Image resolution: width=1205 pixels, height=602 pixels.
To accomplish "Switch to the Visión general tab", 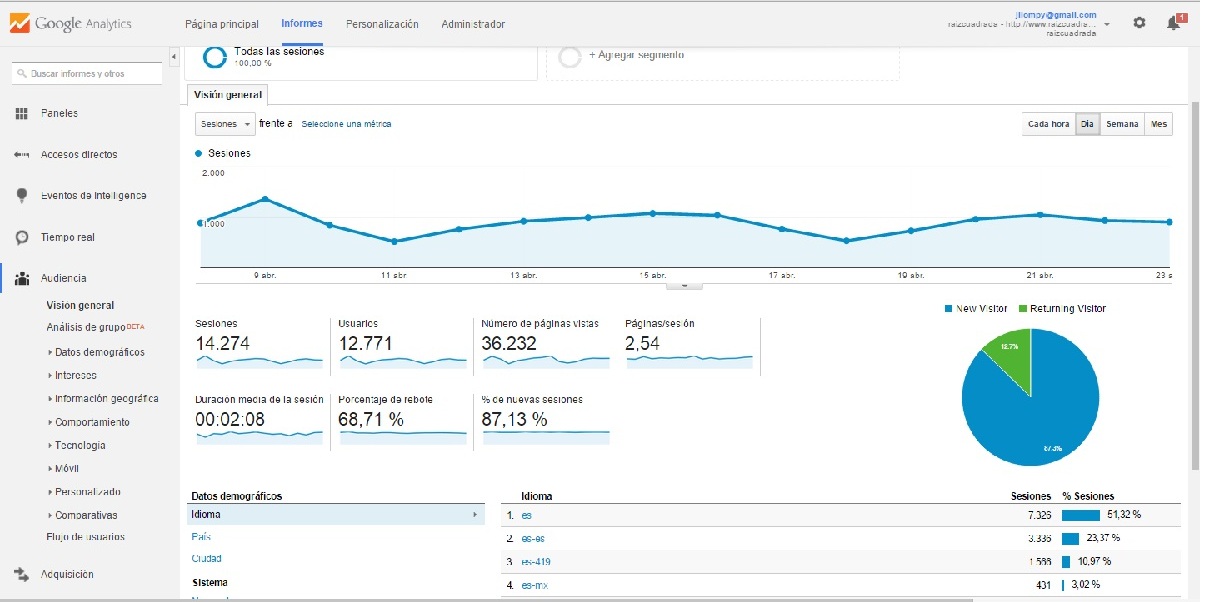I will (x=227, y=94).
